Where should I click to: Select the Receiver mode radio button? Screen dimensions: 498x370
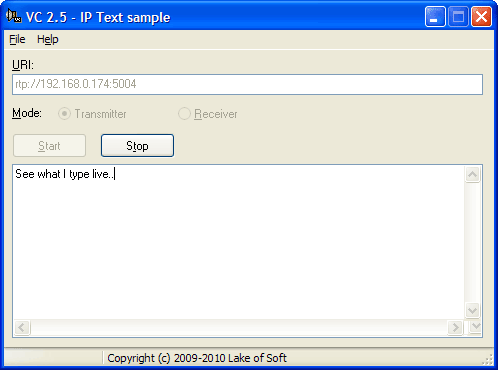coord(184,114)
